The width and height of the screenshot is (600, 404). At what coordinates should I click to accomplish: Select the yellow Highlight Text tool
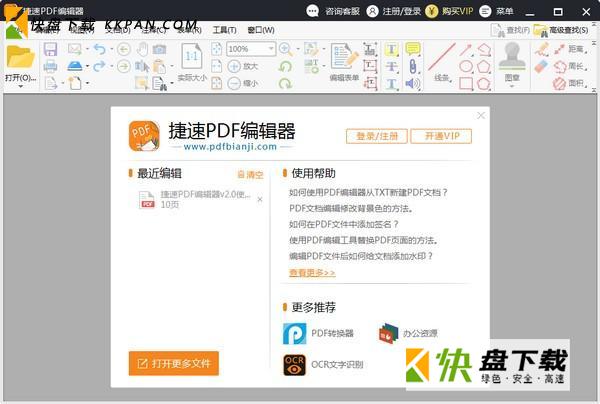click(391, 49)
